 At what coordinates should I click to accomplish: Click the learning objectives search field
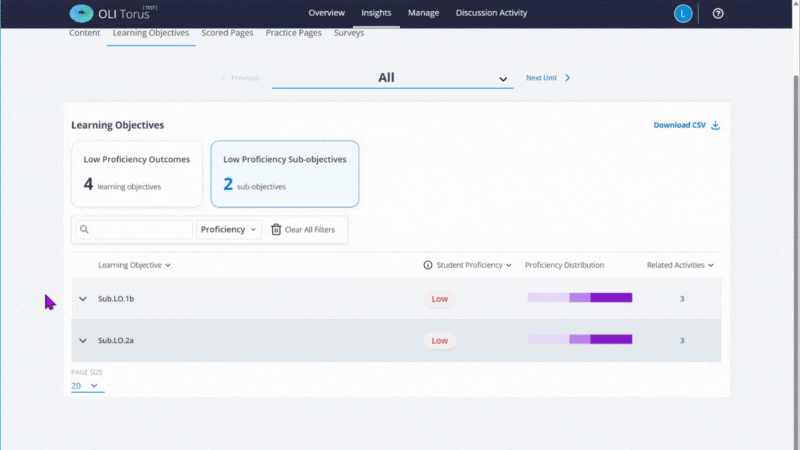(x=140, y=229)
